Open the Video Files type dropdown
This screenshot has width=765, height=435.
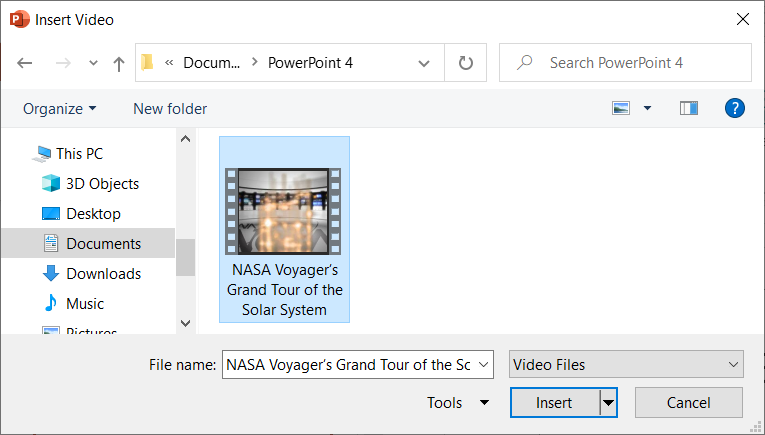[x=626, y=364]
